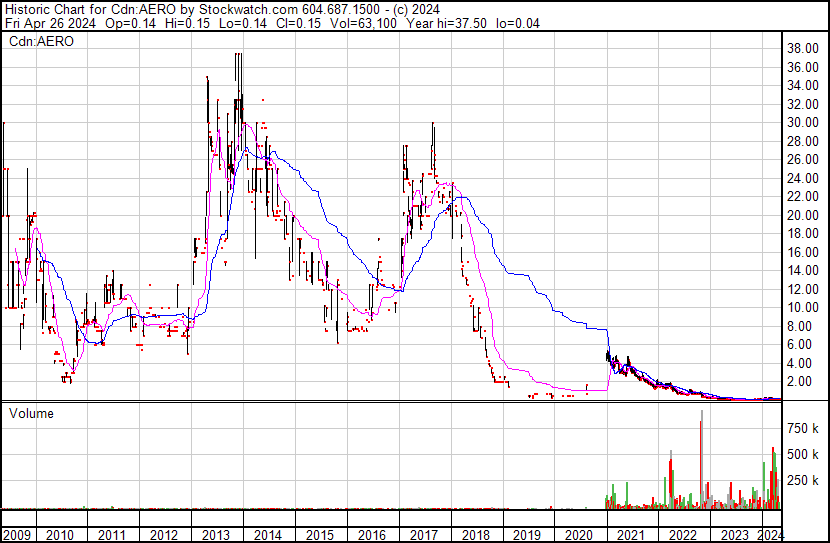Select the 2019 year label

[x=527, y=535]
